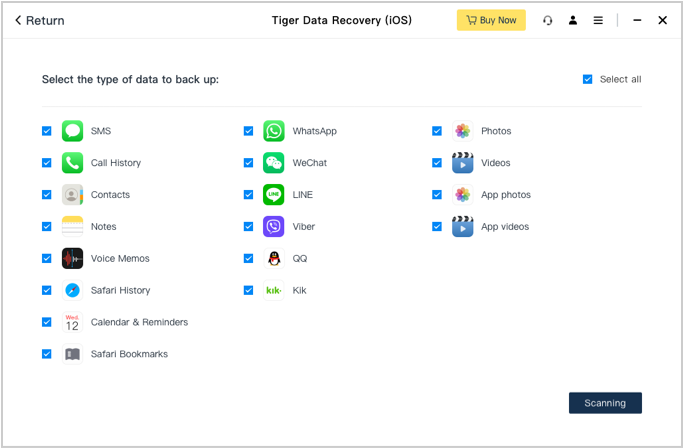Toggle the WhatsApp checkbox
This screenshot has width=684, height=448.
point(248,131)
